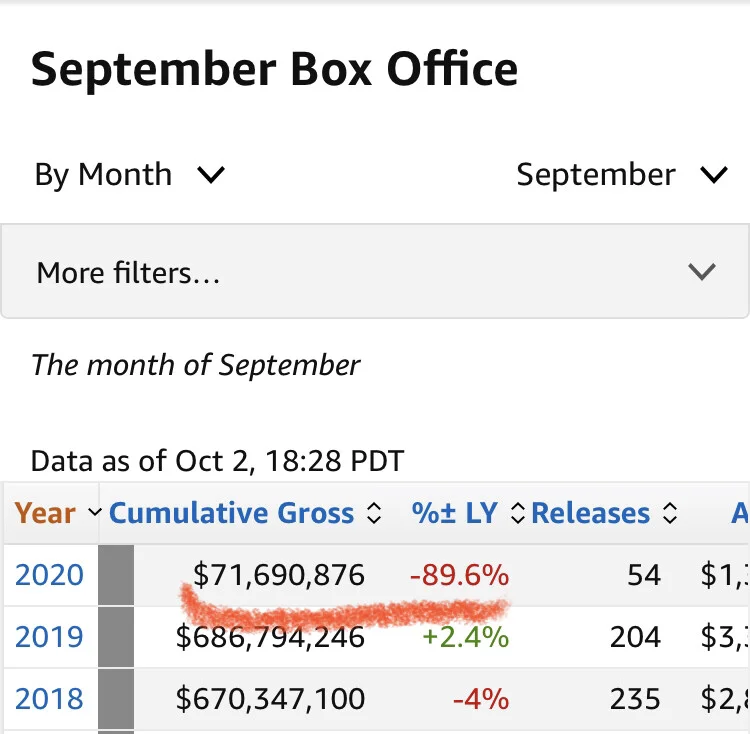This screenshot has height=734, width=750.
Task: Click the 2018 gross $670,347,100
Action: [x=270, y=699]
